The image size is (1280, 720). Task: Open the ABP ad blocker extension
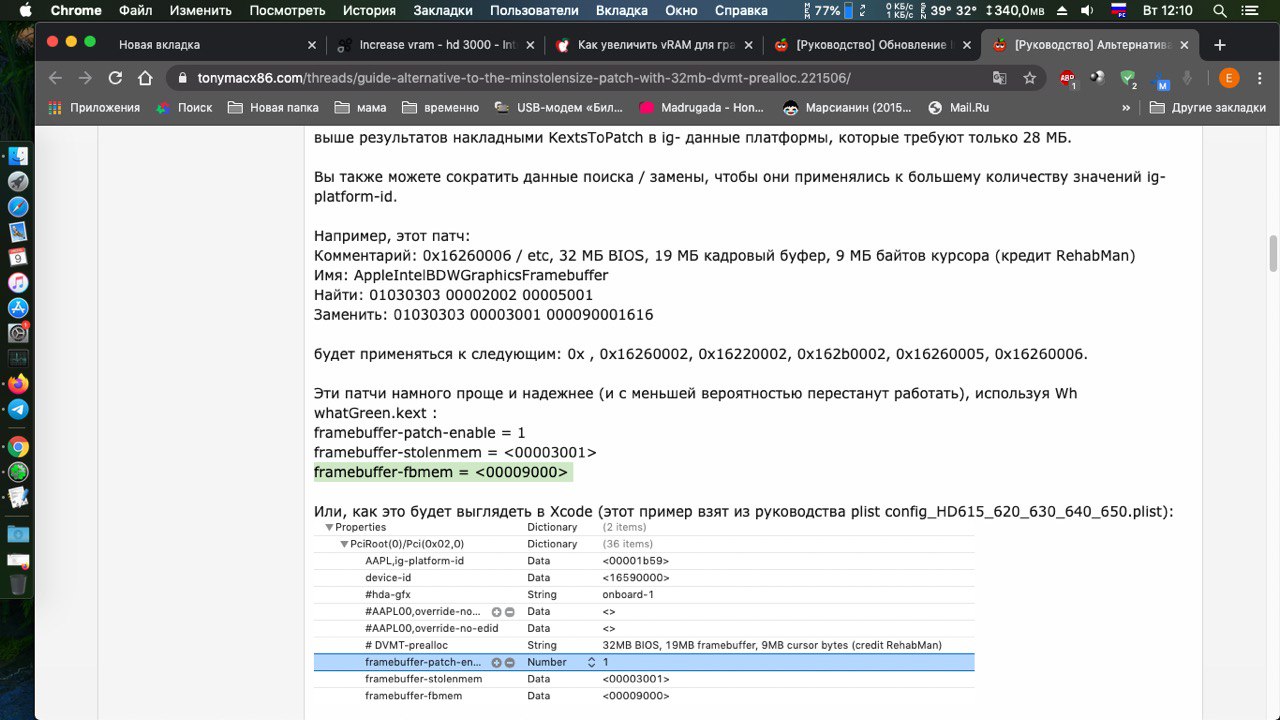(x=1068, y=79)
